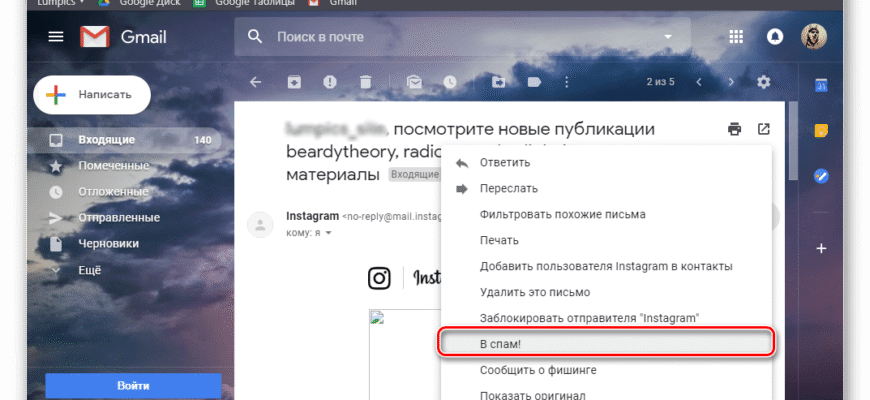The height and width of the screenshot is (400, 870).
Task: Click the message pane vertical scrollbar
Action: point(793,141)
